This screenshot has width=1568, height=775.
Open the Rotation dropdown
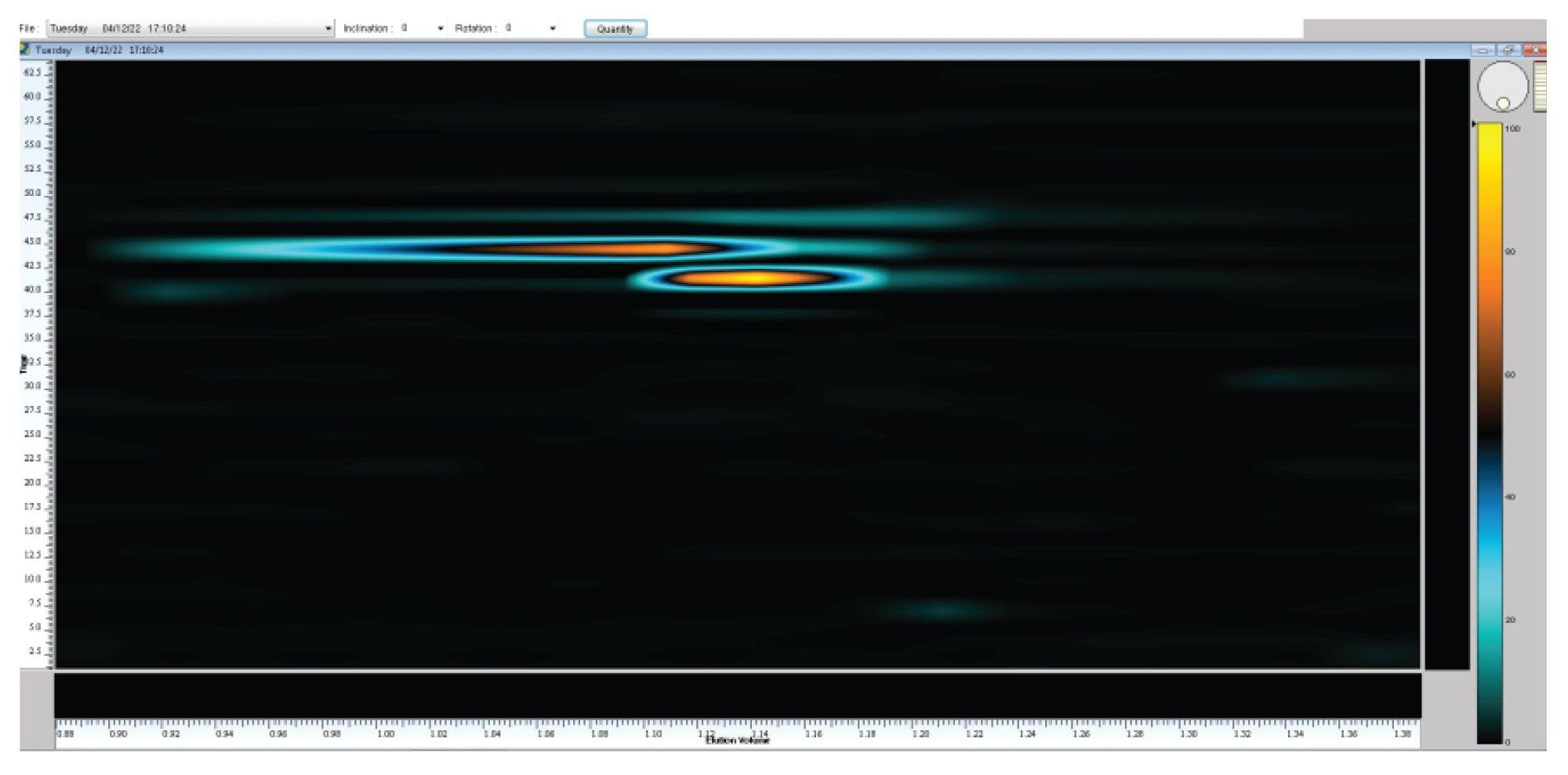531,28
